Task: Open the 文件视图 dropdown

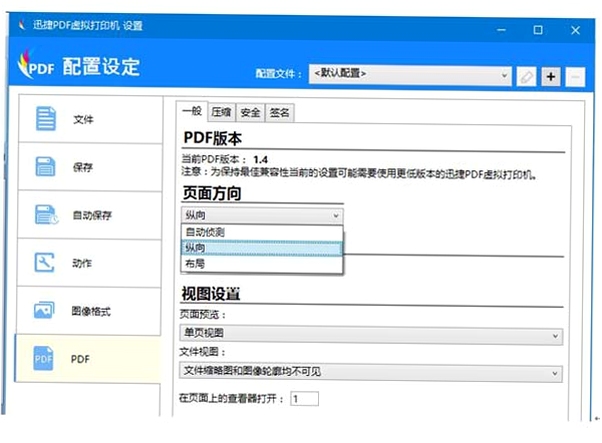Action: pos(371,372)
